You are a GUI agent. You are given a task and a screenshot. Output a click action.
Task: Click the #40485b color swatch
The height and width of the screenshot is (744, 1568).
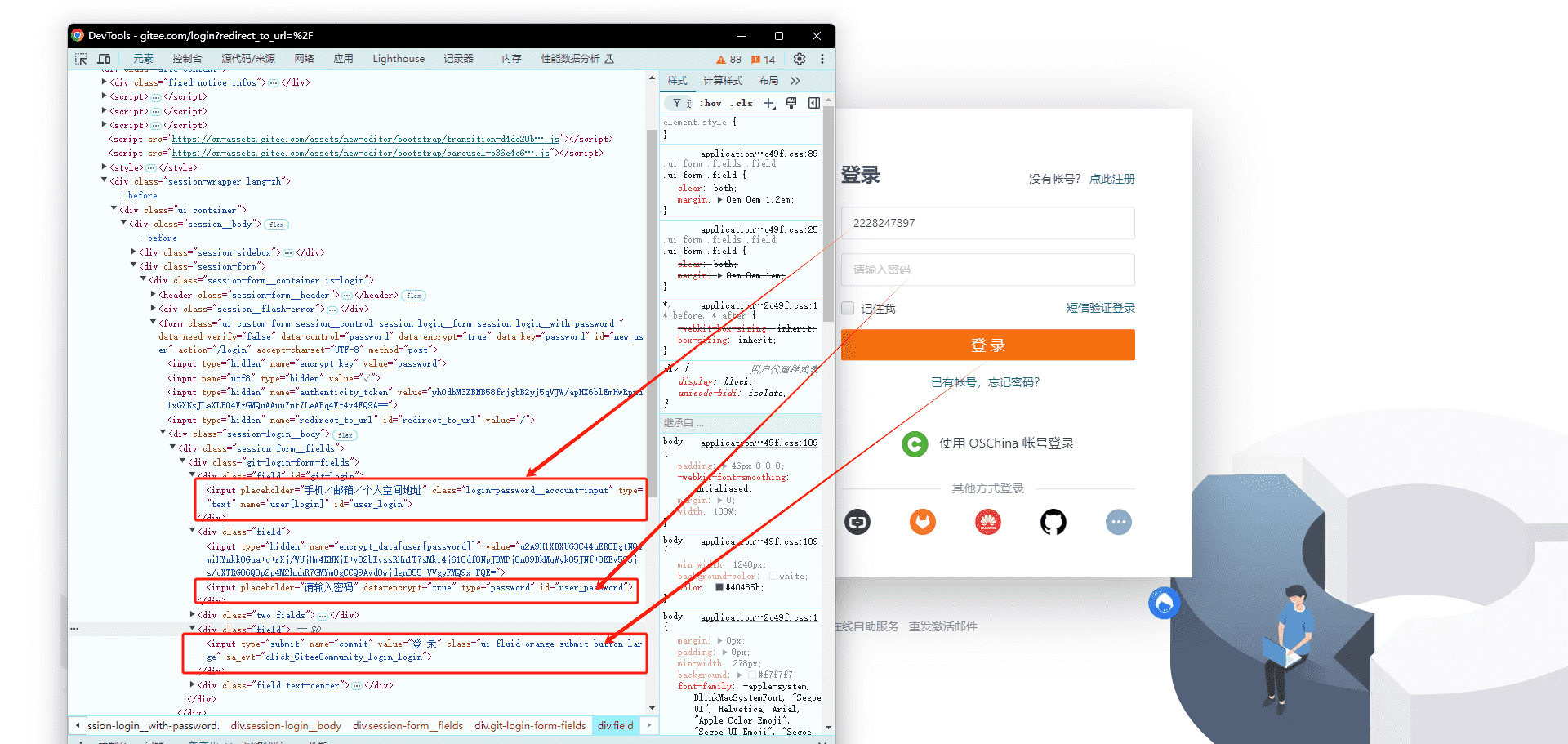point(719,587)
